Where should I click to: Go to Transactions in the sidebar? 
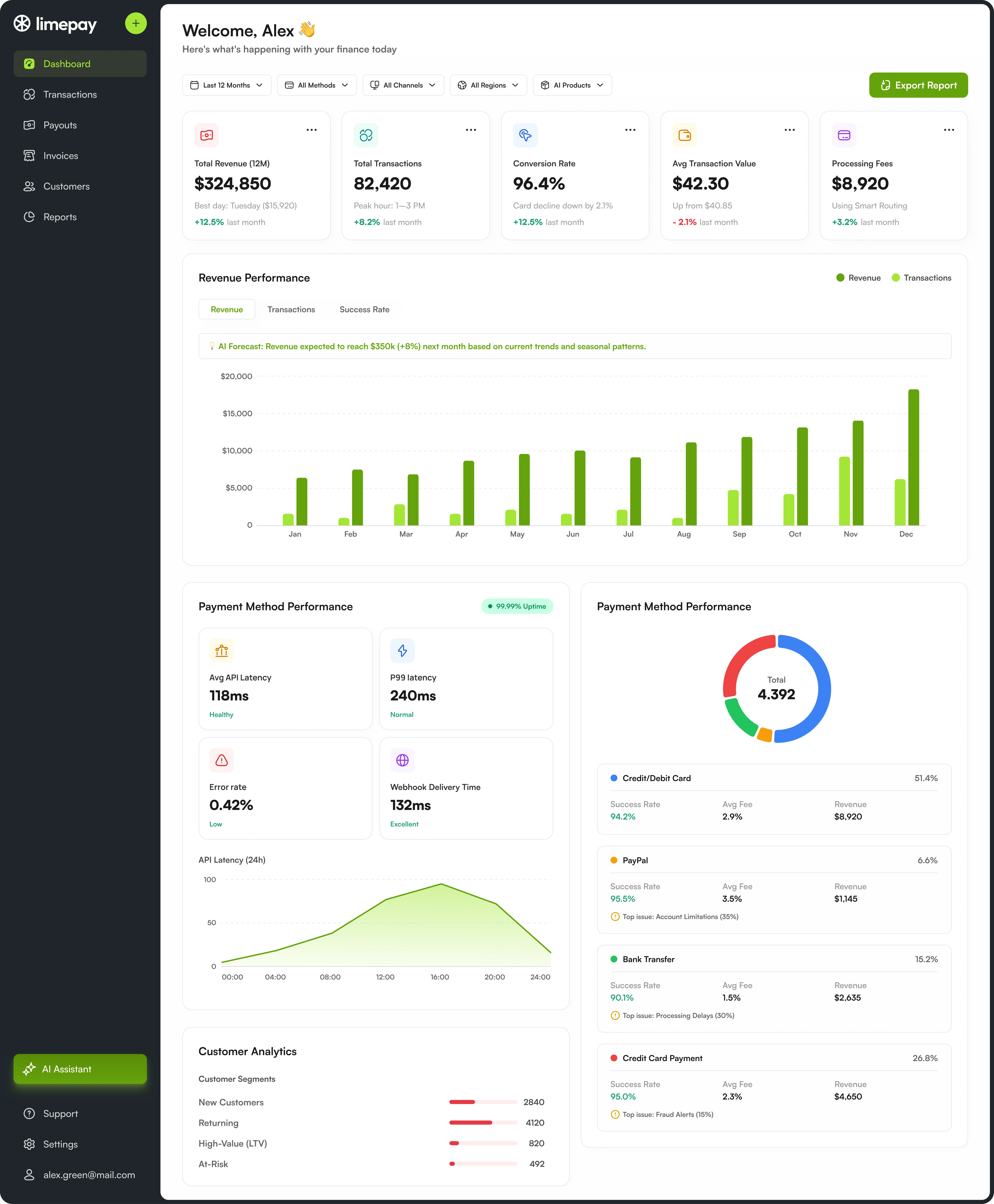[x=80, y=94]
